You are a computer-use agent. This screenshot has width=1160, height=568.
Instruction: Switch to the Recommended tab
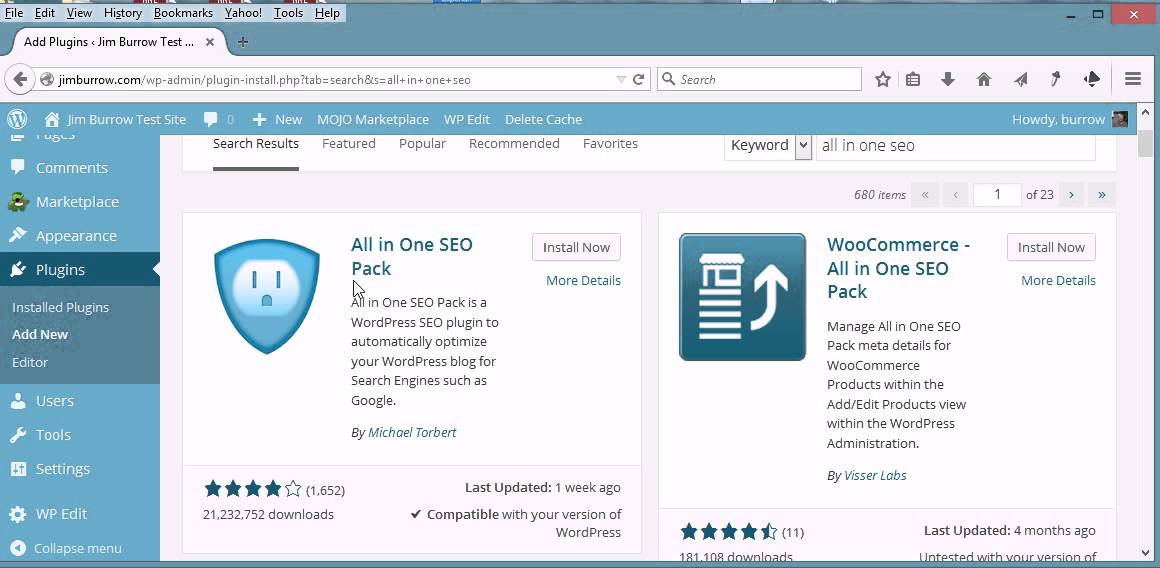pos(514,144)
